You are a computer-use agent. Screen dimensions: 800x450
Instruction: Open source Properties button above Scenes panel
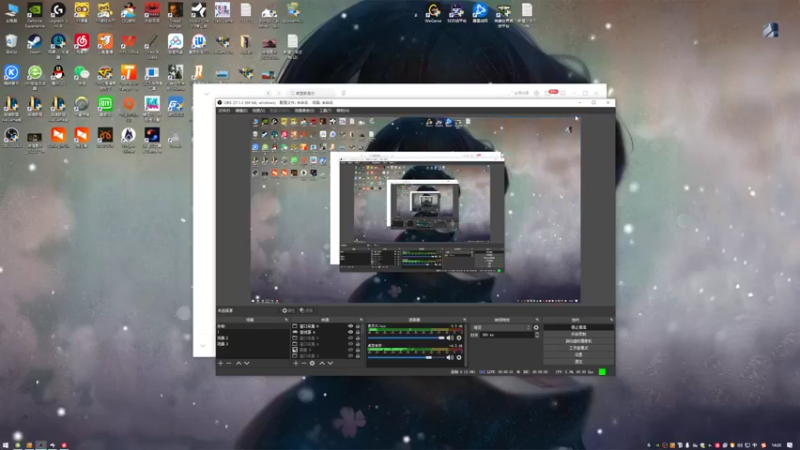click(289, 310)
